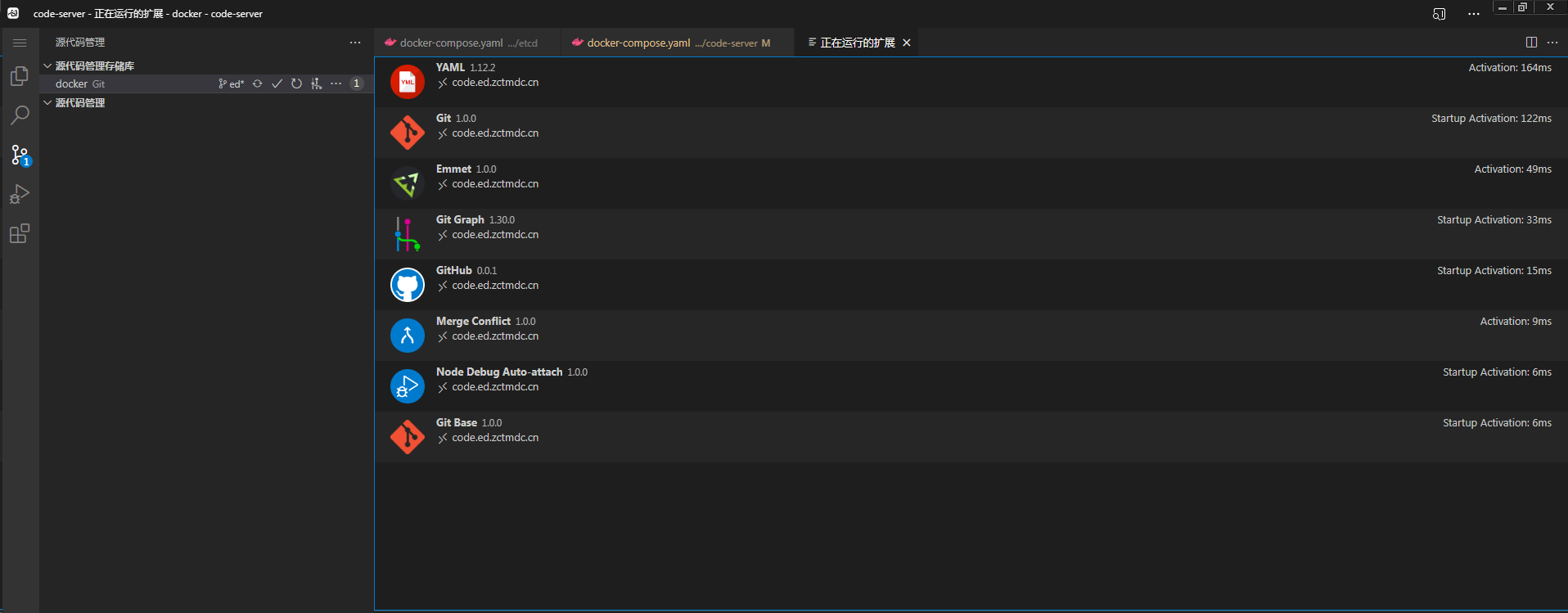
Task: Select the Git Base extension entry
Action: coord(971,437)
